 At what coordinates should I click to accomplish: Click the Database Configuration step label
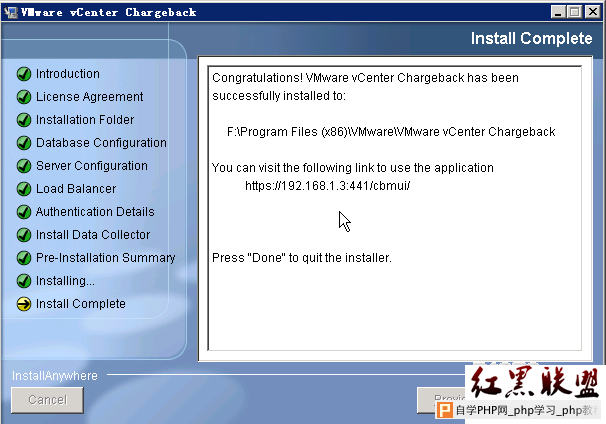pos(101,143)
